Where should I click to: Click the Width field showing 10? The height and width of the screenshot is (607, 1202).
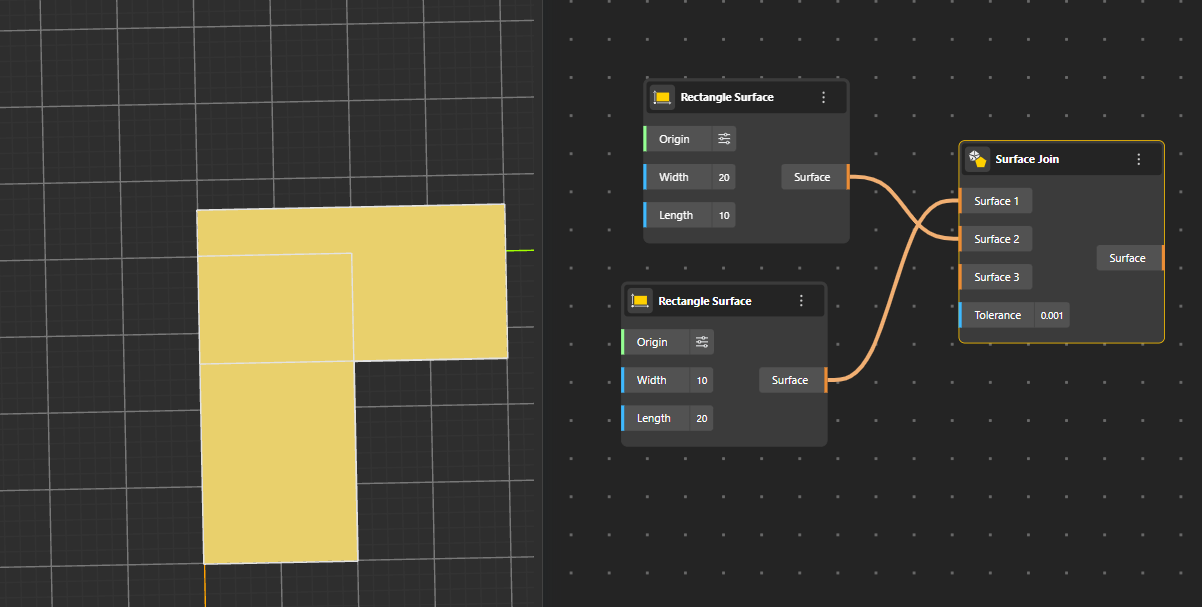[x=701, y=380]
